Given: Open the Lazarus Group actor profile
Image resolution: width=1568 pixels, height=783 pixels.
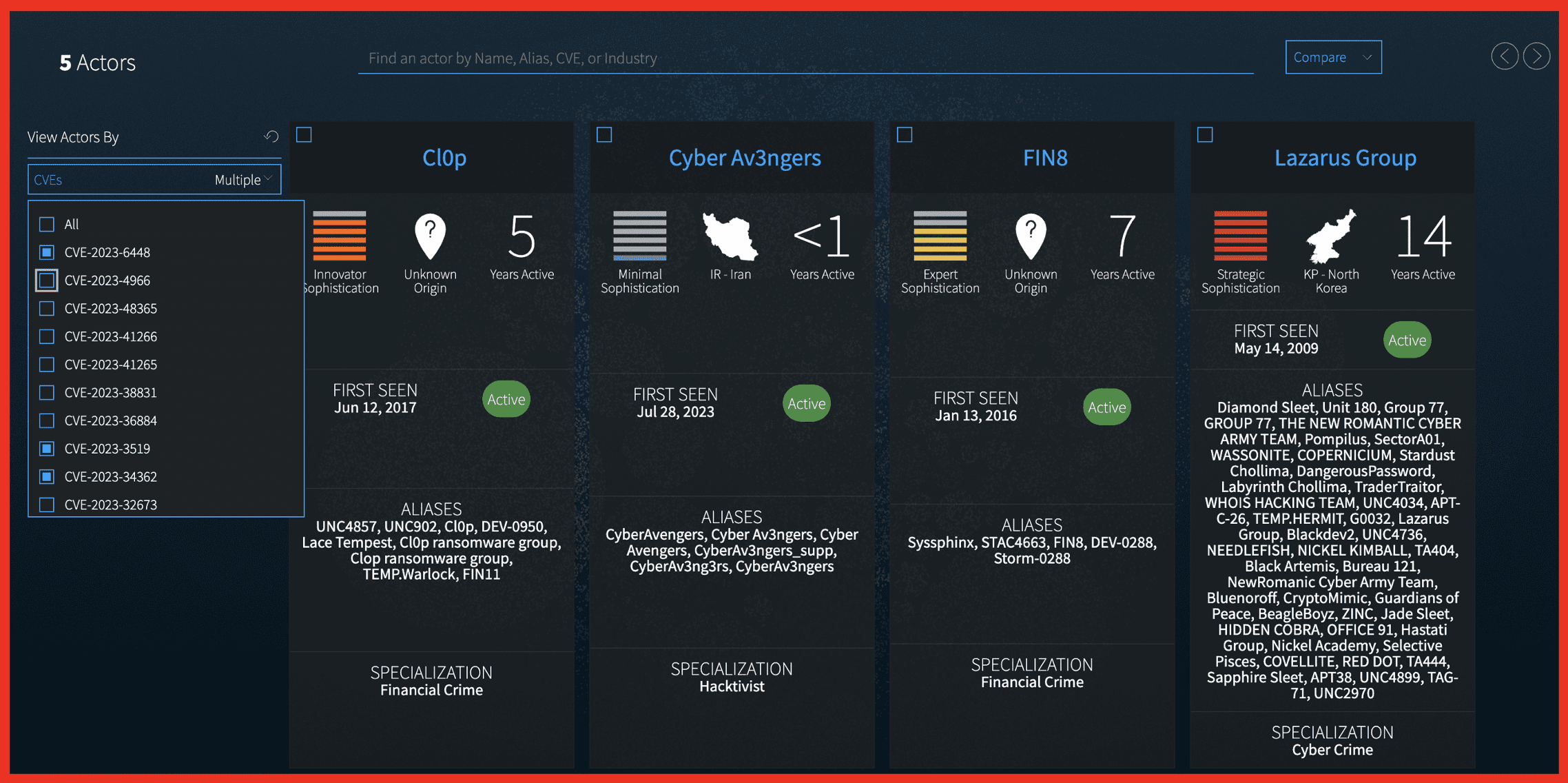Looking at the screenshot, I should pyautogui.click(x=1345, y=158).
